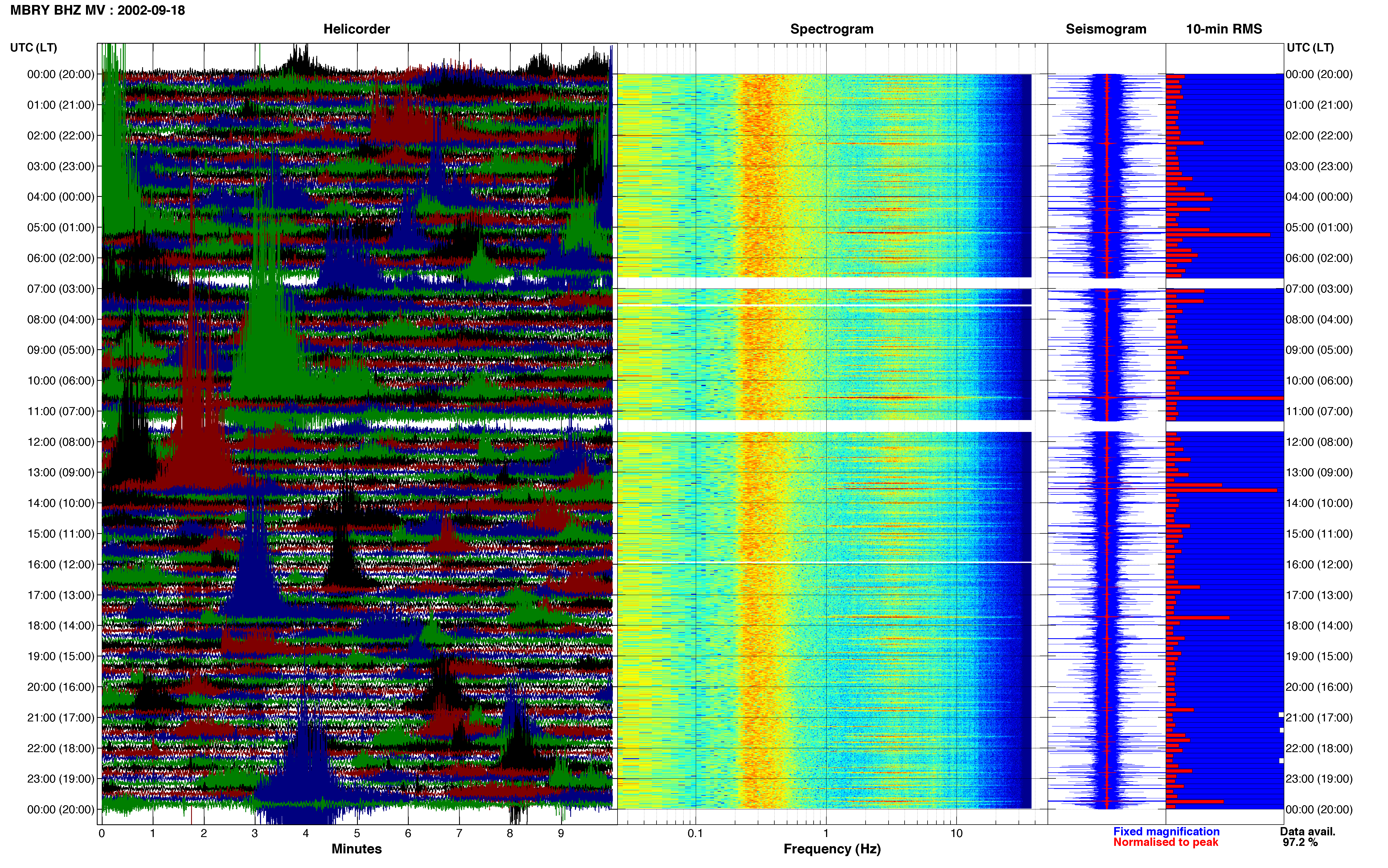Click the left '23:00 (19:00)' time label
1388x868 pixels.
pos(61,779)
